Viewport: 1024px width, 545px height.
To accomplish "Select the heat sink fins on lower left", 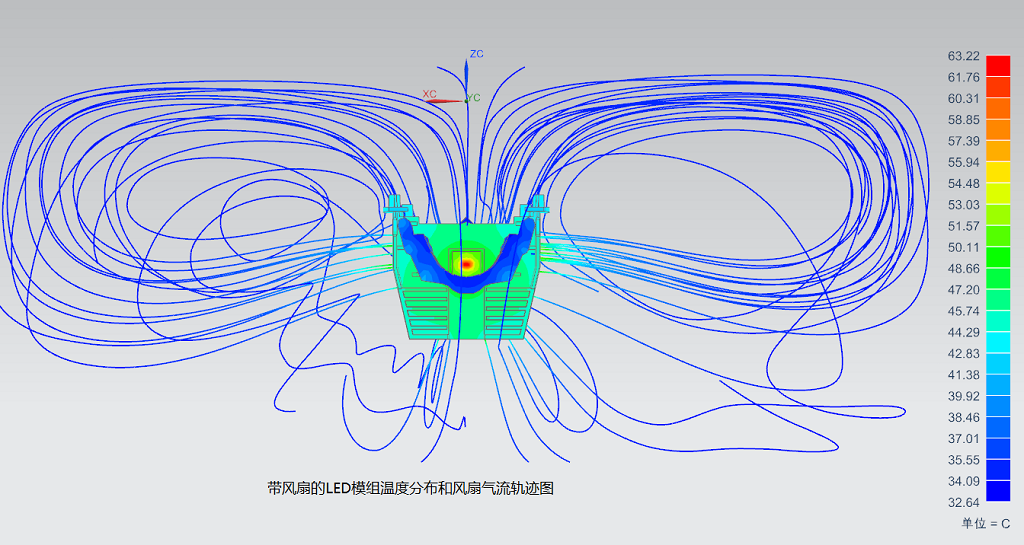I will pos(428,315).
